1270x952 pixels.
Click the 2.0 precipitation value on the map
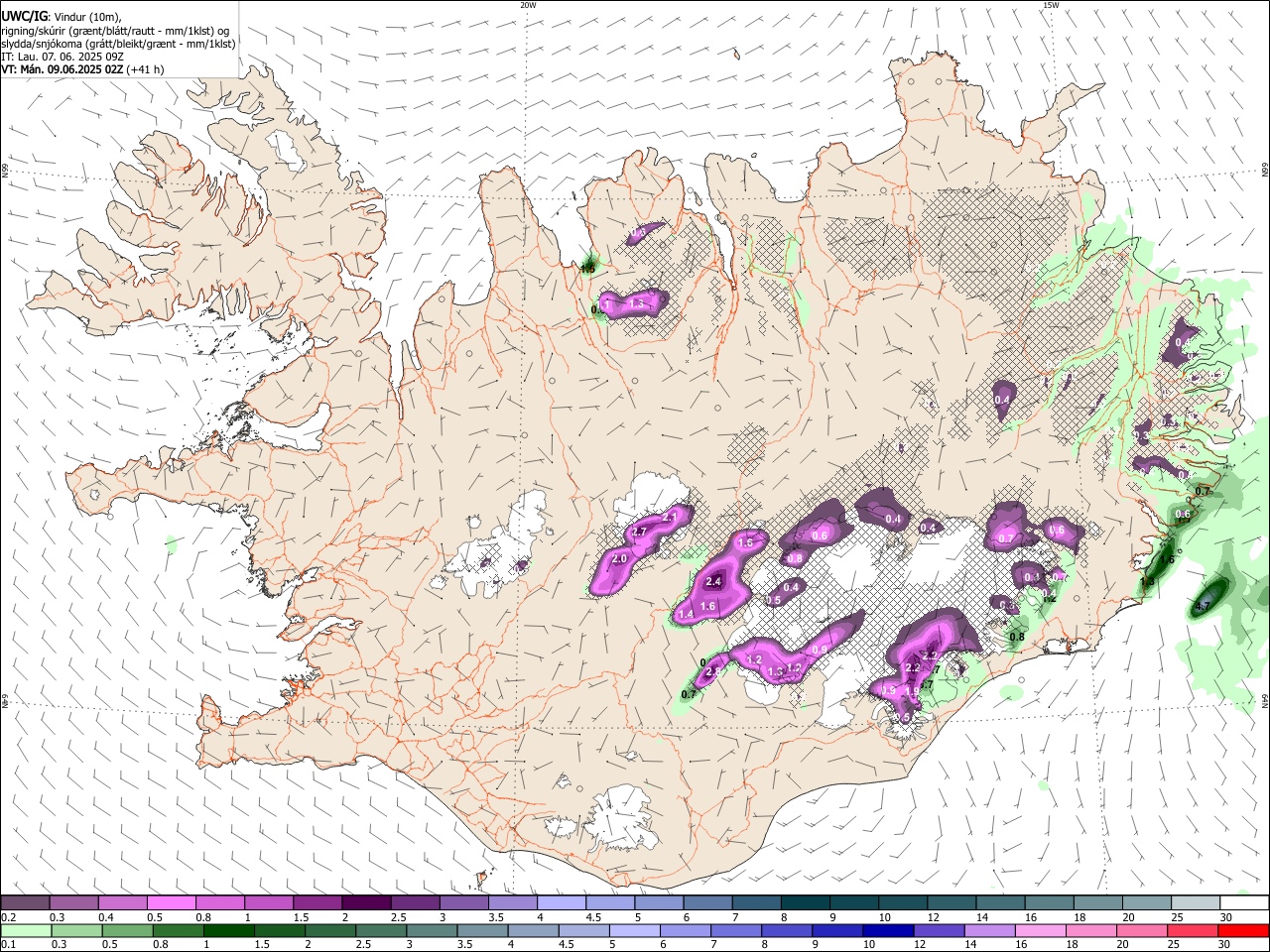coord(620,559)
